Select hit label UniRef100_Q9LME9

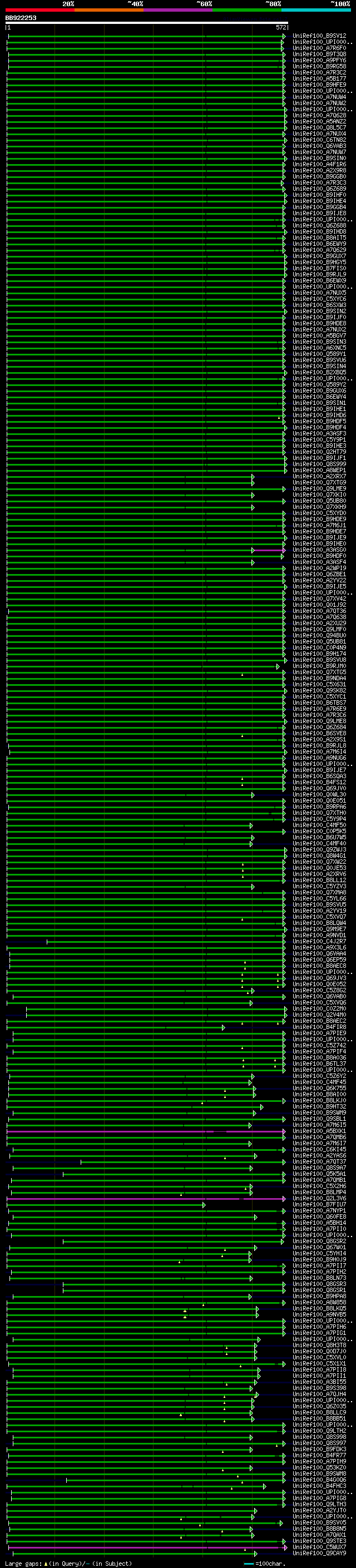[319, 489]
